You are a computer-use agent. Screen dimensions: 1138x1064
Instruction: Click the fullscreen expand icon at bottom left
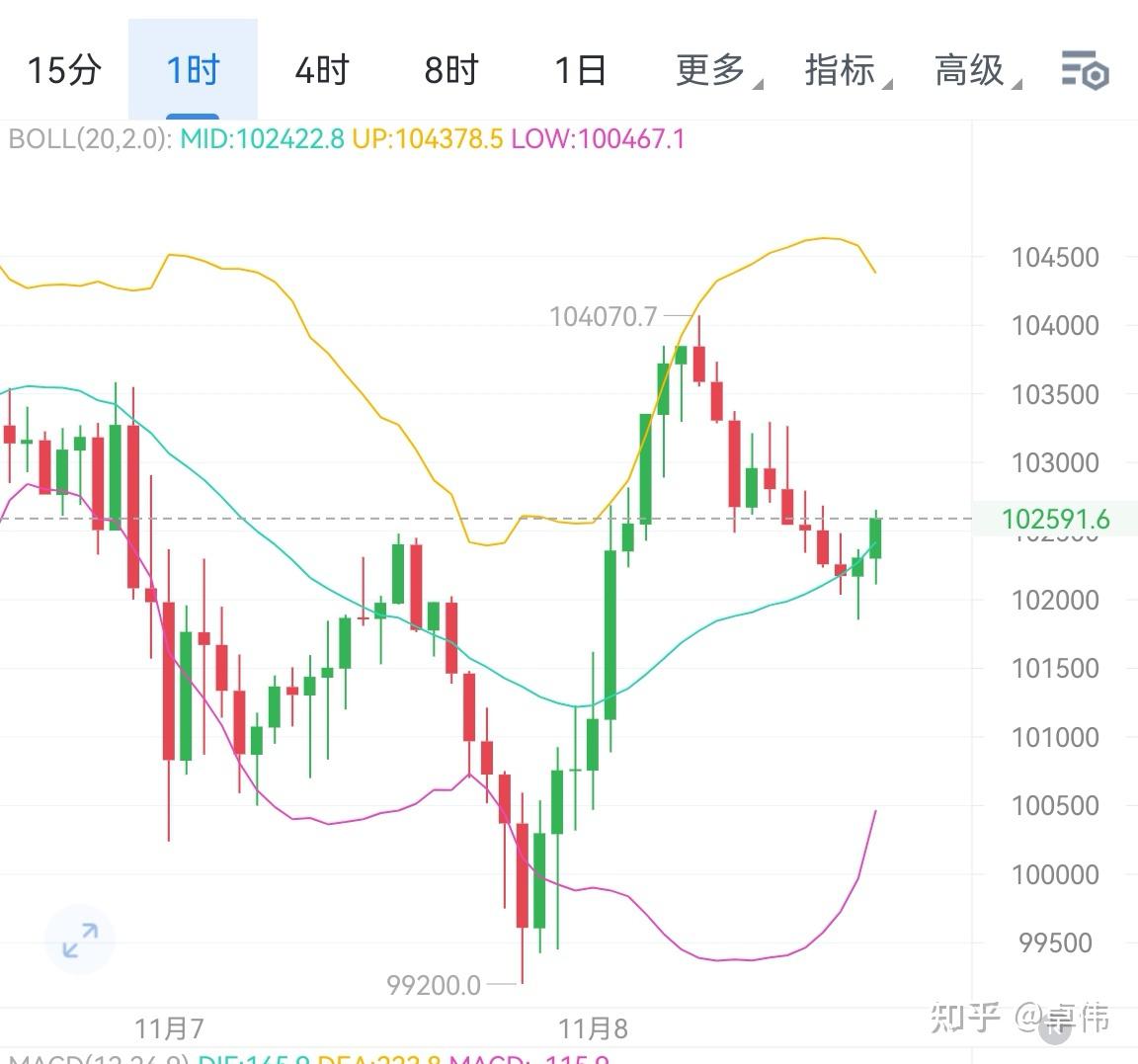[79, 940]
